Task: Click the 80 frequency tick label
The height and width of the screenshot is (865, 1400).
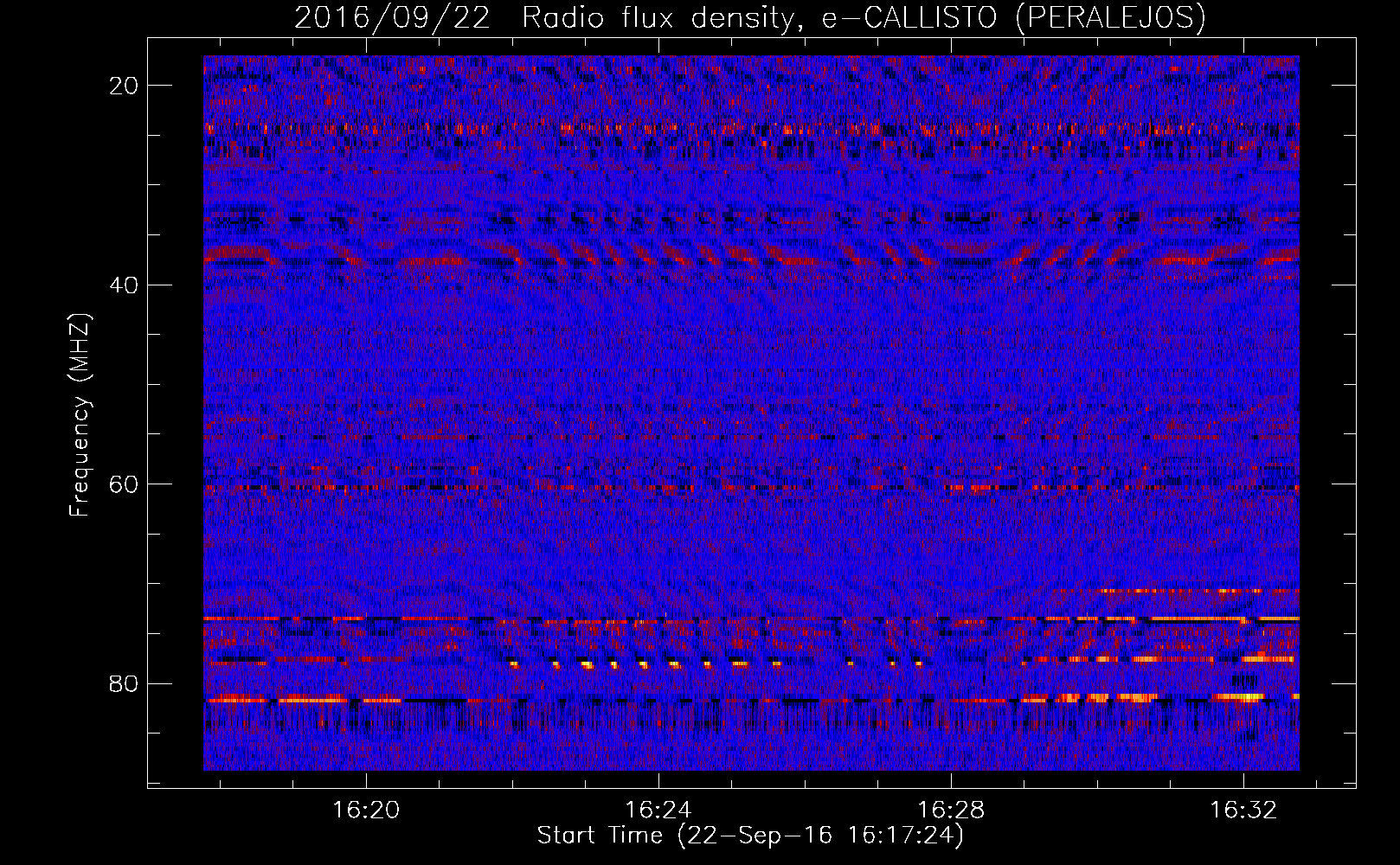Action: tap(125, 684)
